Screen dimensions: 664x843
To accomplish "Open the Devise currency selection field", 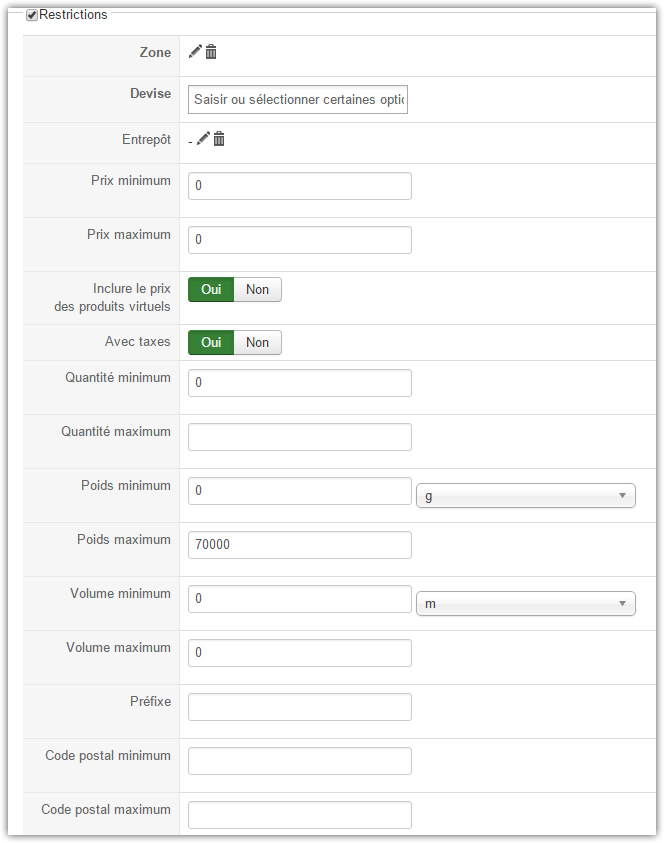I will 298,99.
